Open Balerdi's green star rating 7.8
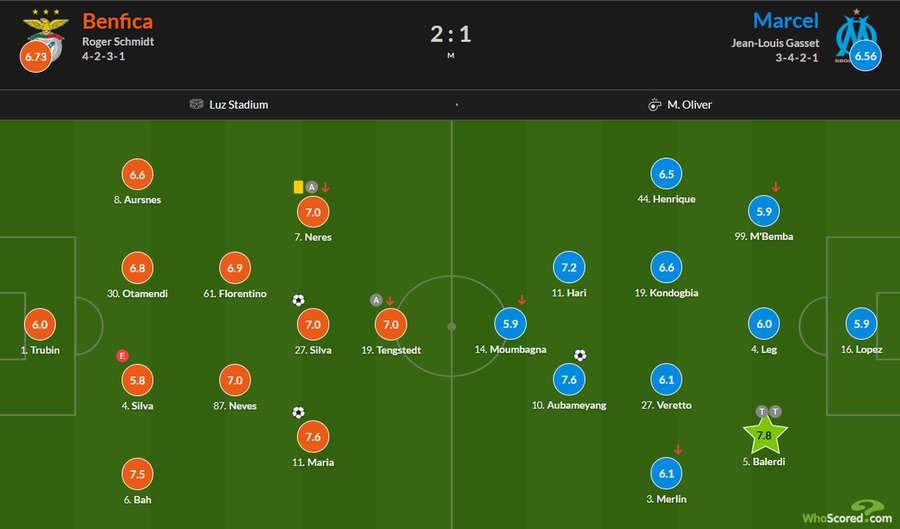 pyautogui.click(x=765, y=435)
